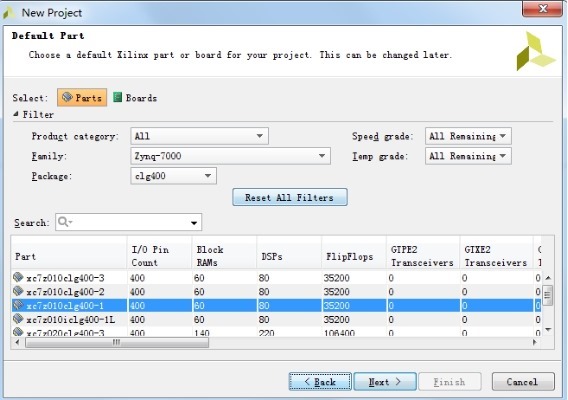This screenshot has height=400, width=568.
Task: Open the Family dropdown showing Zynq-7000
Action: coord(230,156)
